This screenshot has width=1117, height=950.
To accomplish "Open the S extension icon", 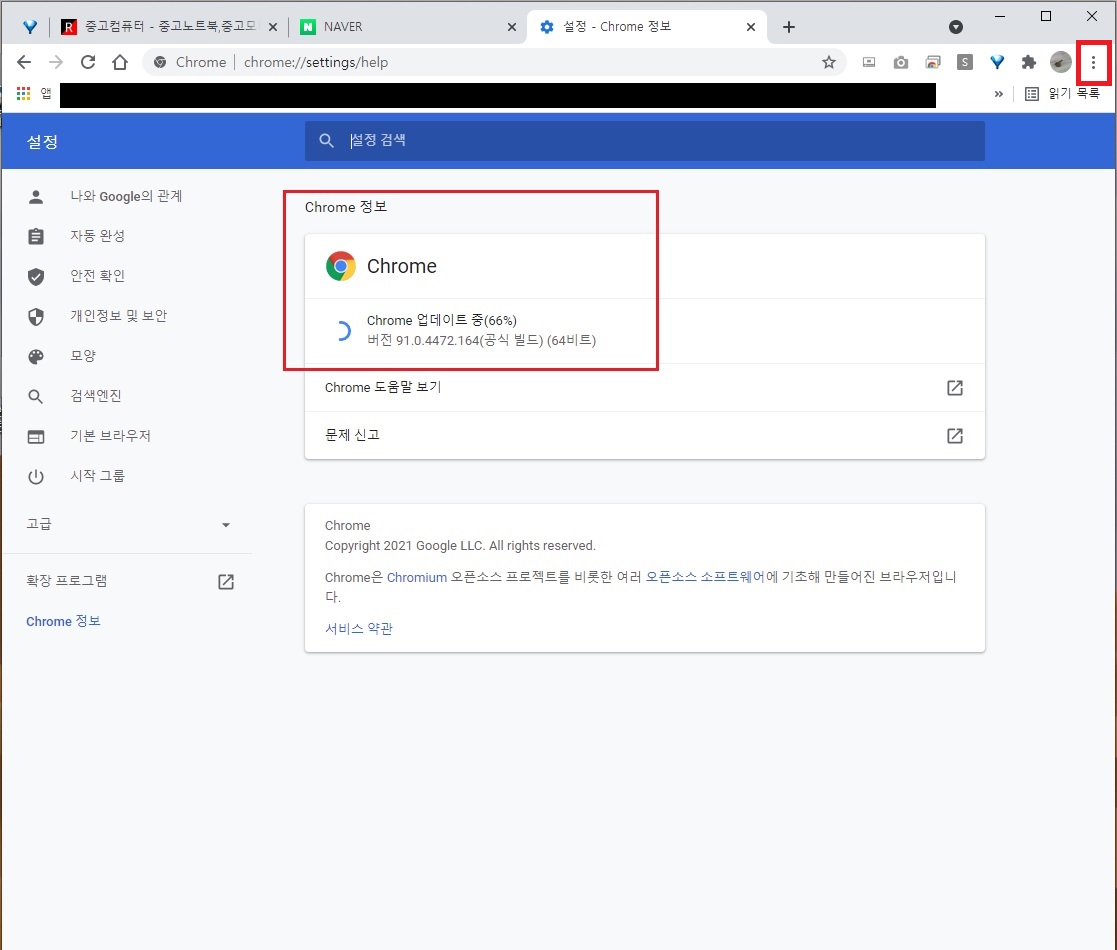I will click(965, 62).
